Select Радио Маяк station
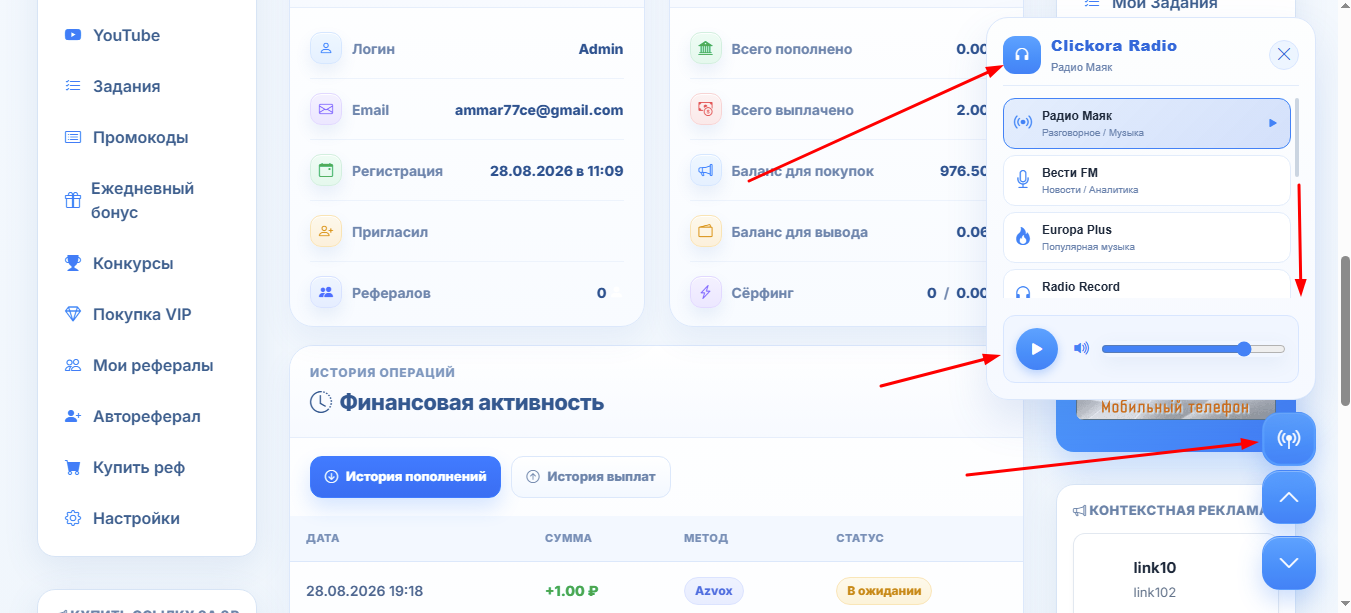Screen dimensions: 1351x613 [1147, 123]
